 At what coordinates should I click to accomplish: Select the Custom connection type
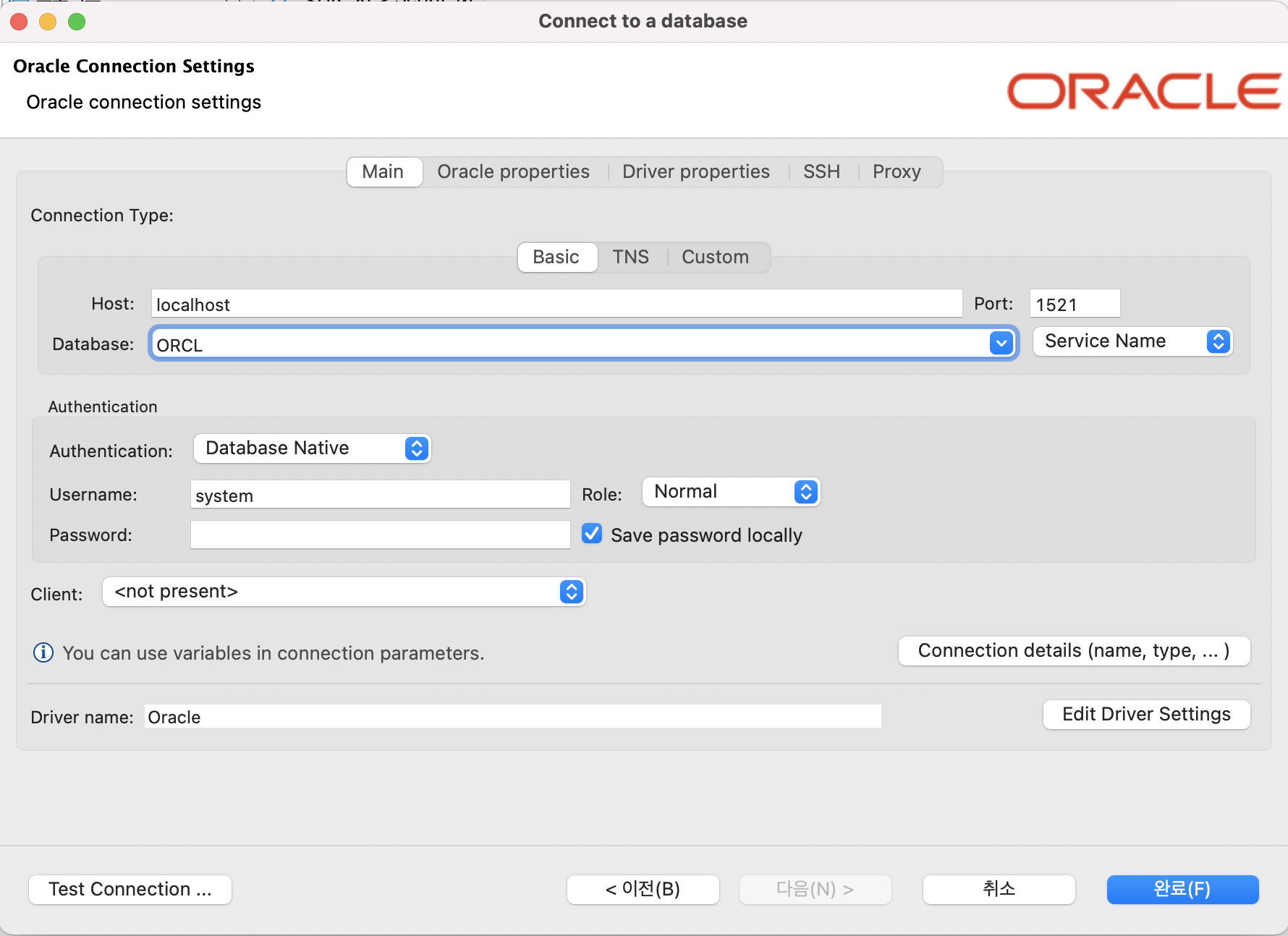coord(715,257)
